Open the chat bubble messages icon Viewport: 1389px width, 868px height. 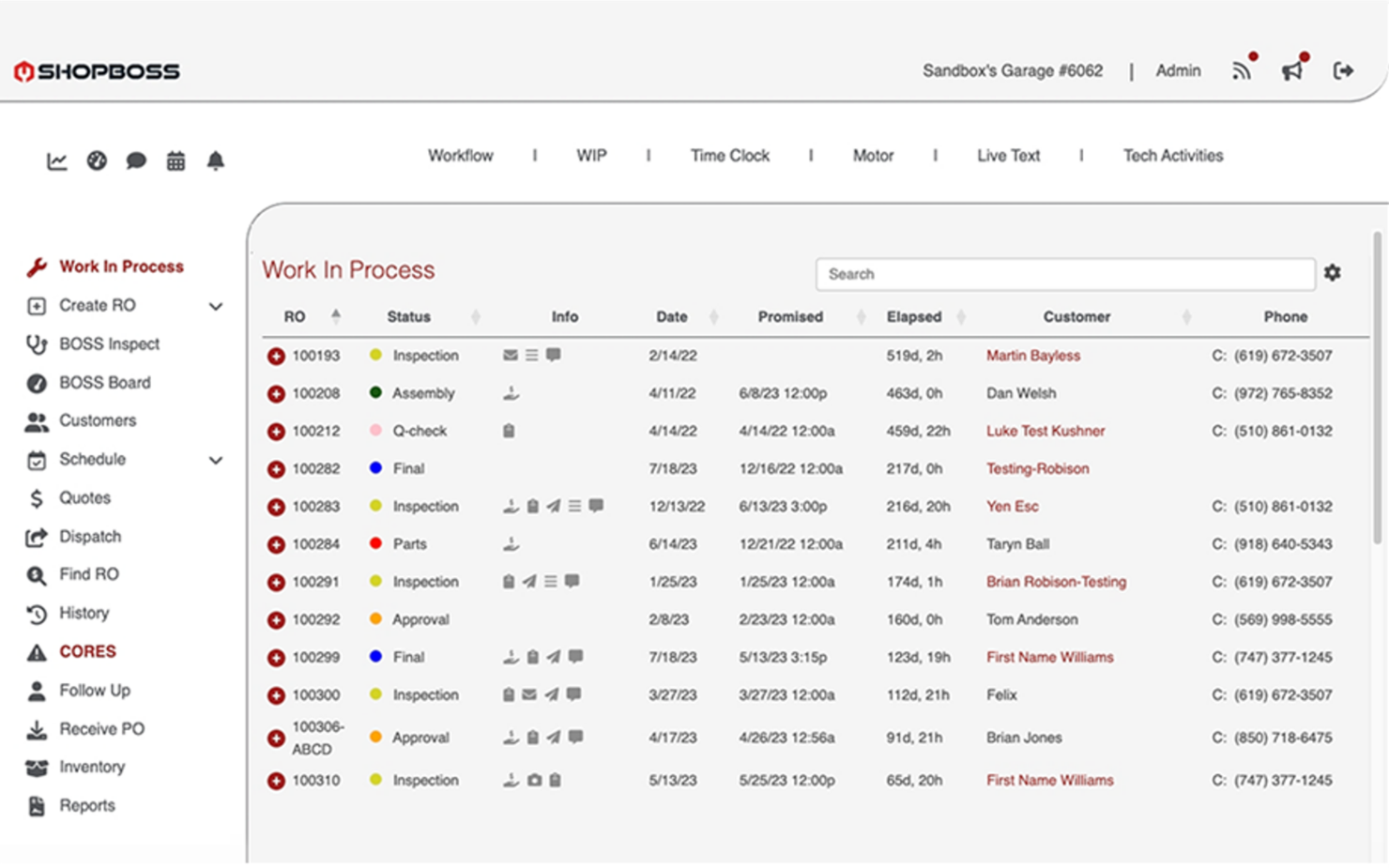click(136, 160)
